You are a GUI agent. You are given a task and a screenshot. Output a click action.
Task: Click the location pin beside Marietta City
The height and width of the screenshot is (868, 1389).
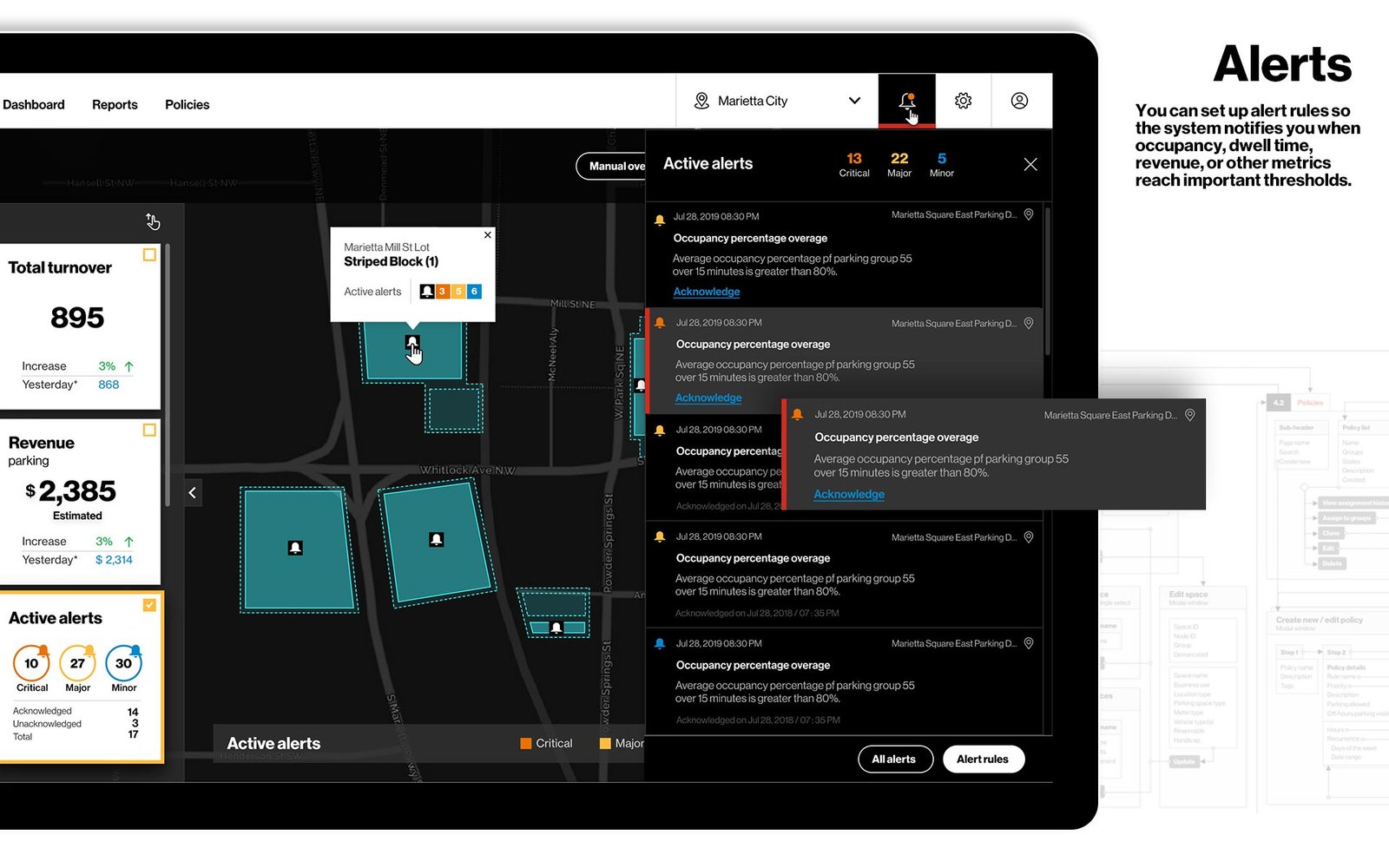tap(701, 101)
